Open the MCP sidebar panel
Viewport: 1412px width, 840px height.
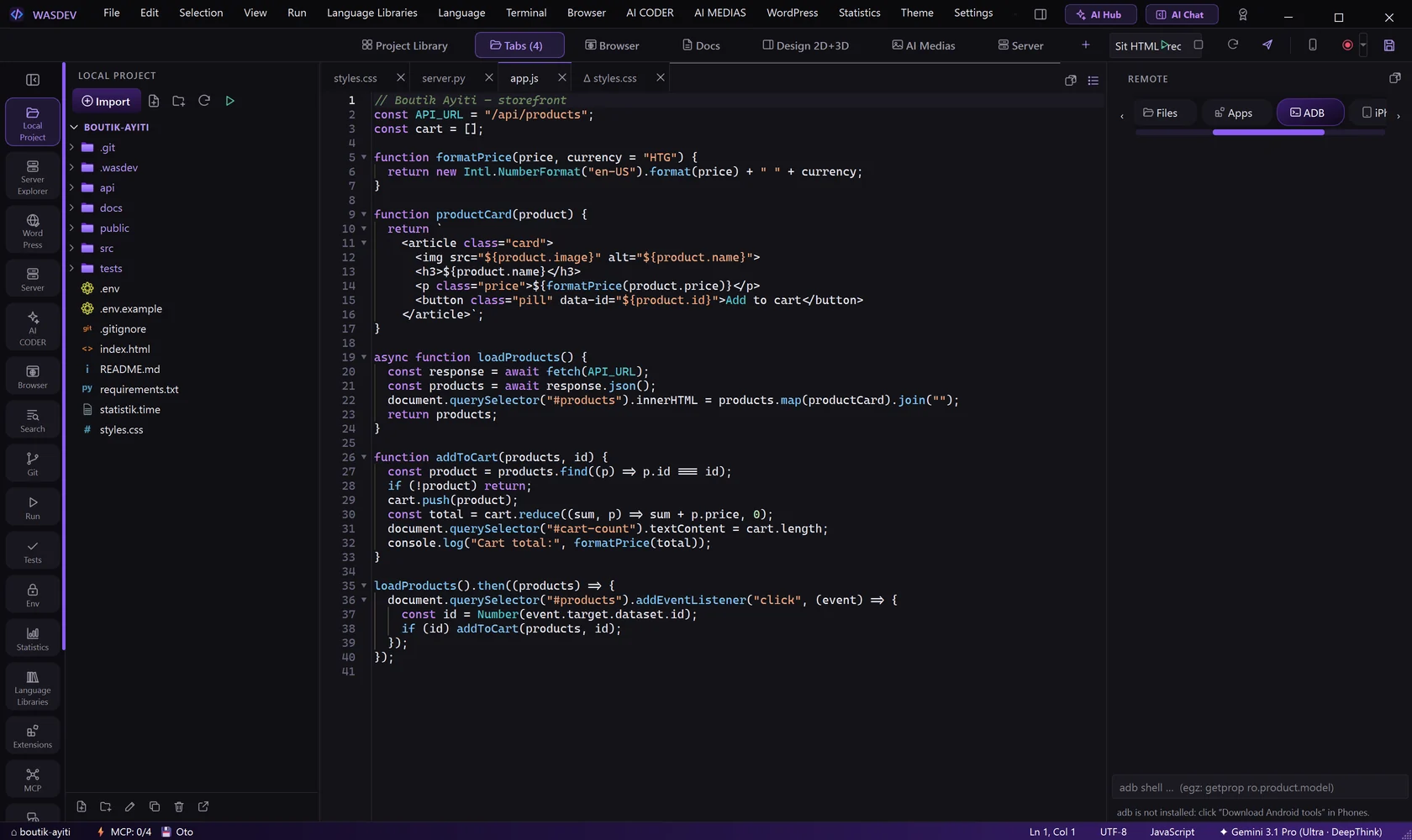pyautogui.click(x=33, y=780)
